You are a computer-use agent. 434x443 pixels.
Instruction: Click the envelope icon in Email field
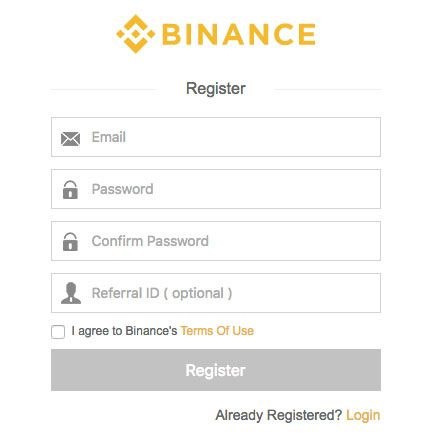coord(70,139)
